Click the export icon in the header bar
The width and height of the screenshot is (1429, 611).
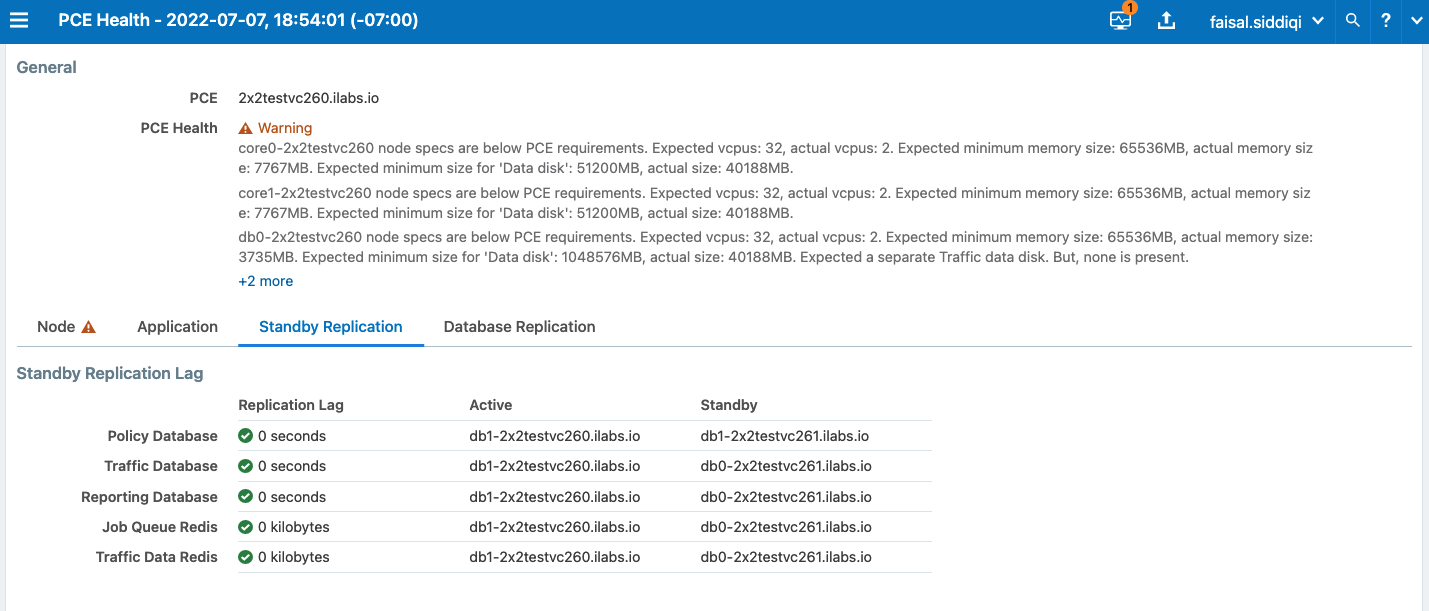(x=1166, y=20)
